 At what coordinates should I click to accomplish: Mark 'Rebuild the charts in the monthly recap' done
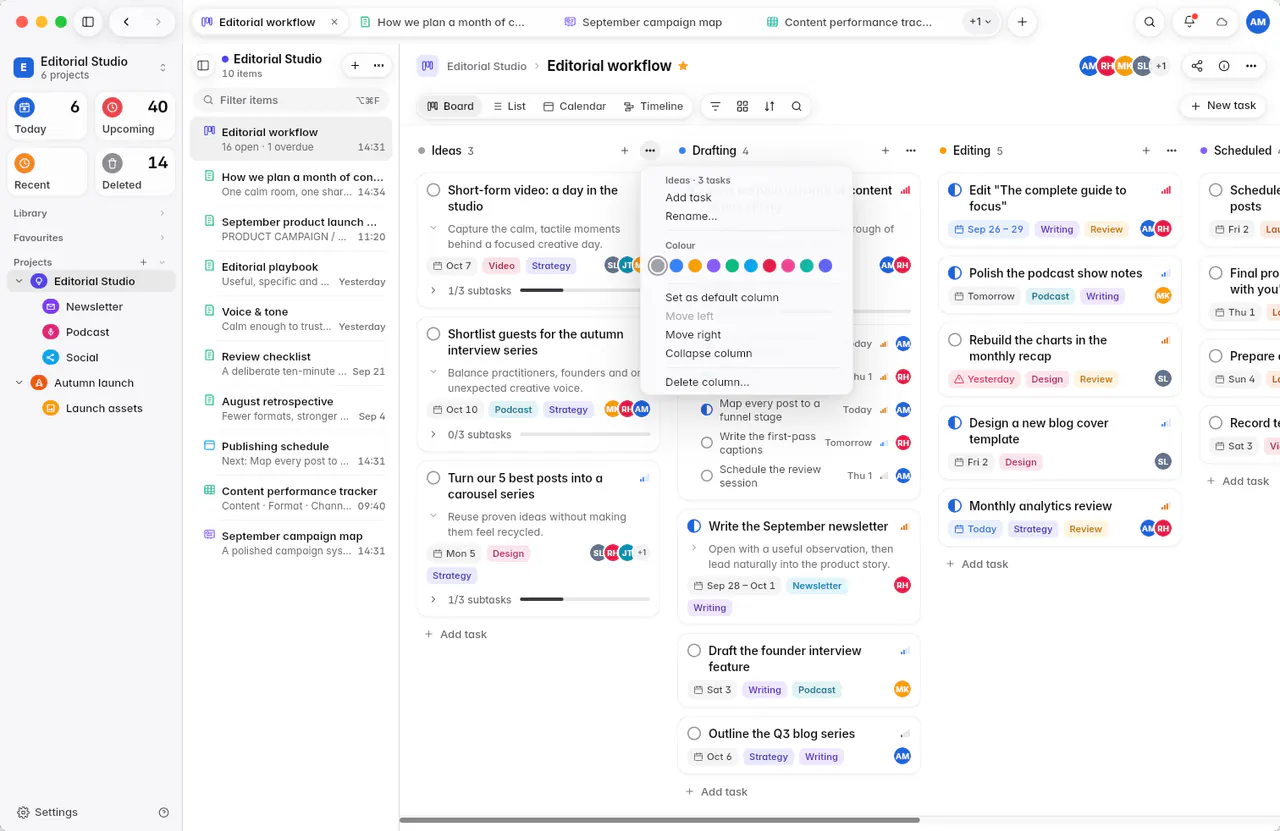(x=954, y=340)
